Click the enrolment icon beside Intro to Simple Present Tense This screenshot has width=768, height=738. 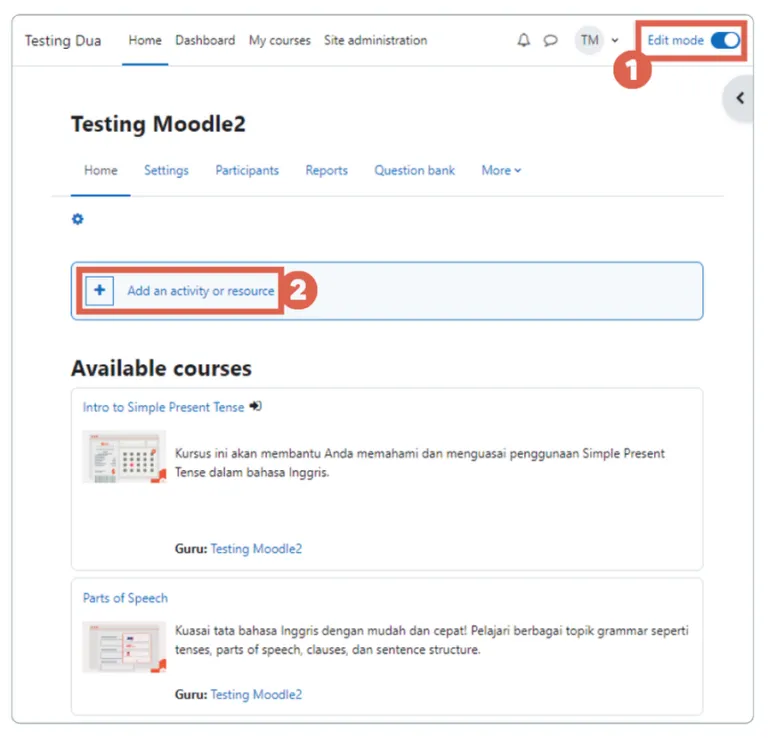click(255, 406)
